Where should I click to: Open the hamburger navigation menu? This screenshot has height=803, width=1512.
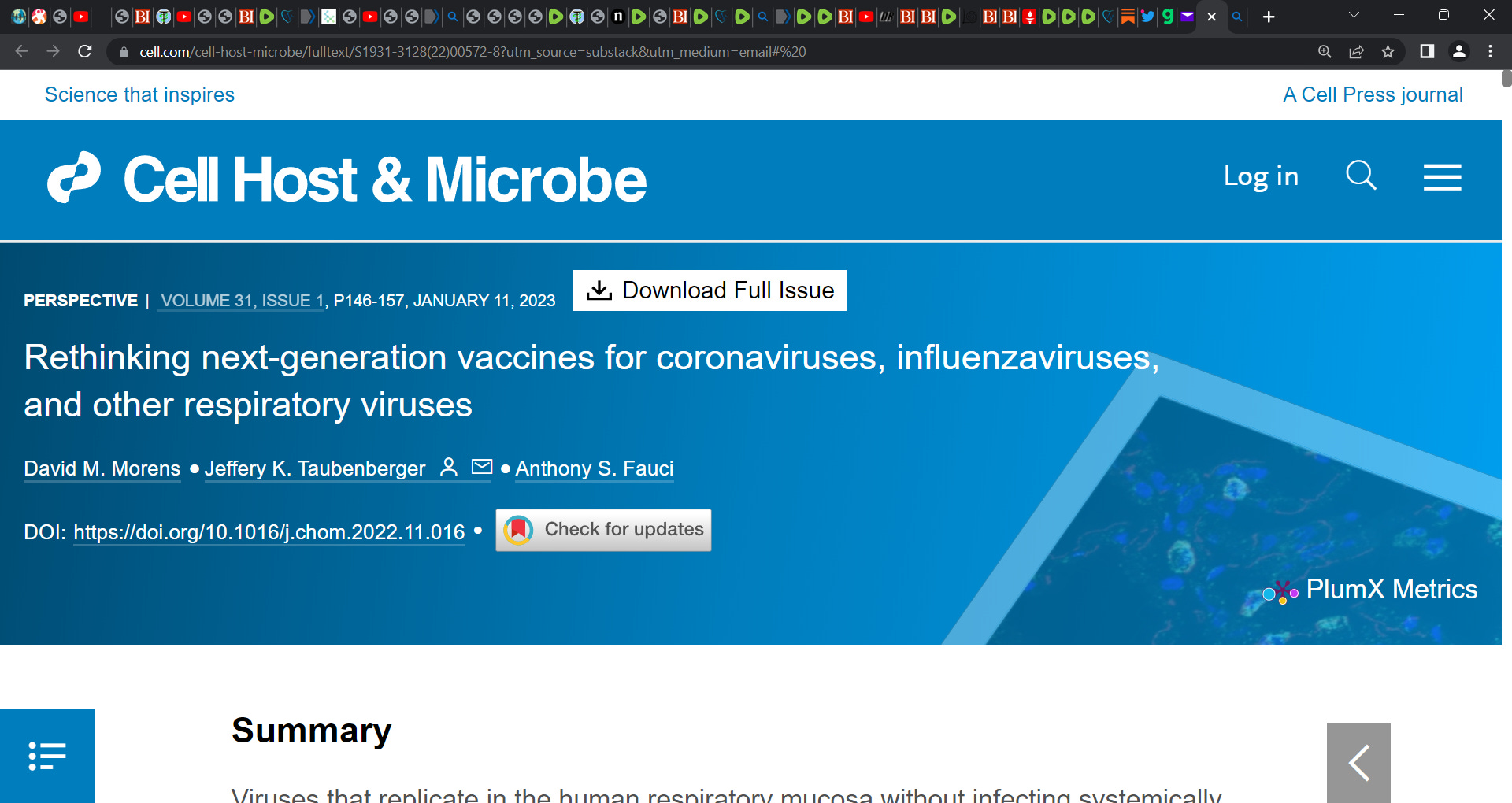pos(1442,177)
